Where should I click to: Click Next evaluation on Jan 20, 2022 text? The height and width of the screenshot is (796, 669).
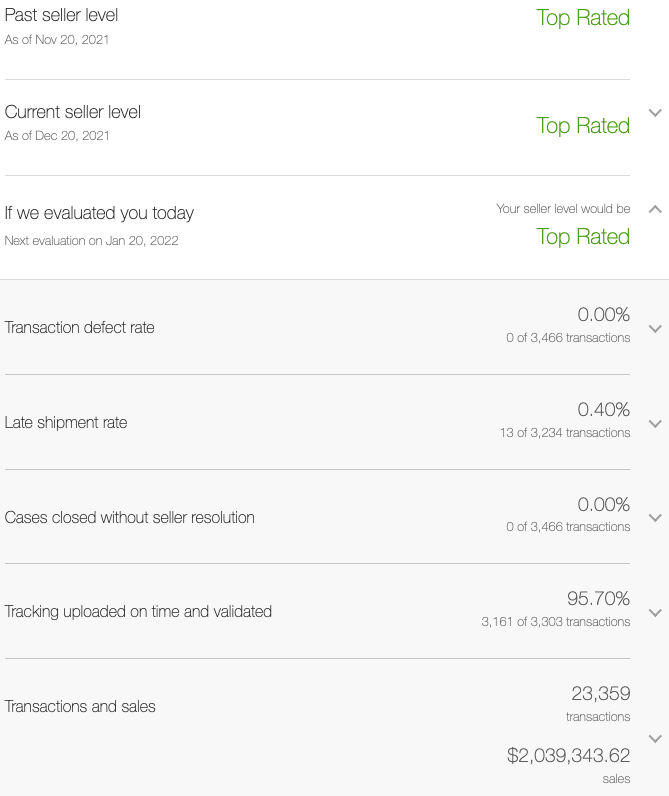click(91, 241)
